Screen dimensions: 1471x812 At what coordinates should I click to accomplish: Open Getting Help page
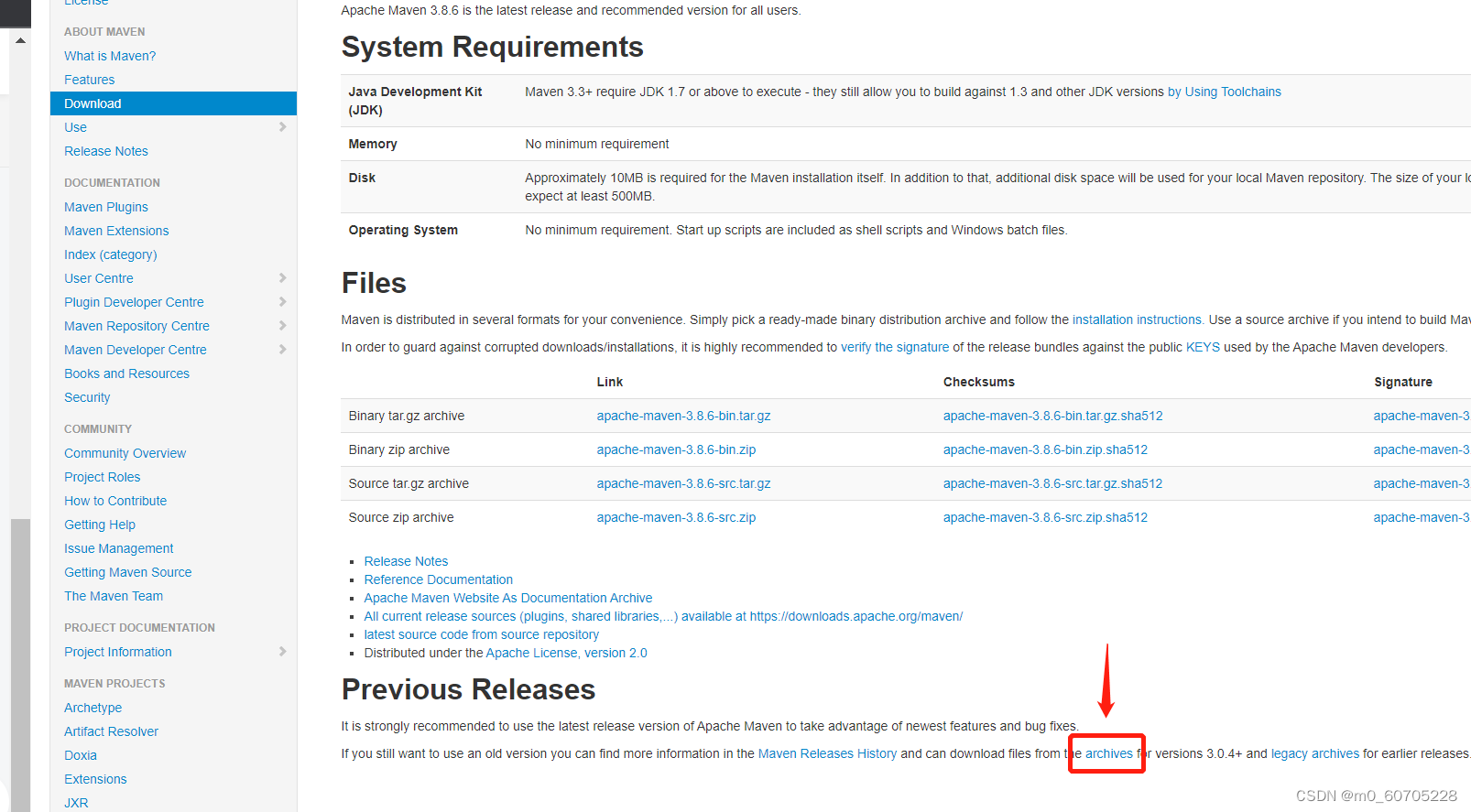100,525
